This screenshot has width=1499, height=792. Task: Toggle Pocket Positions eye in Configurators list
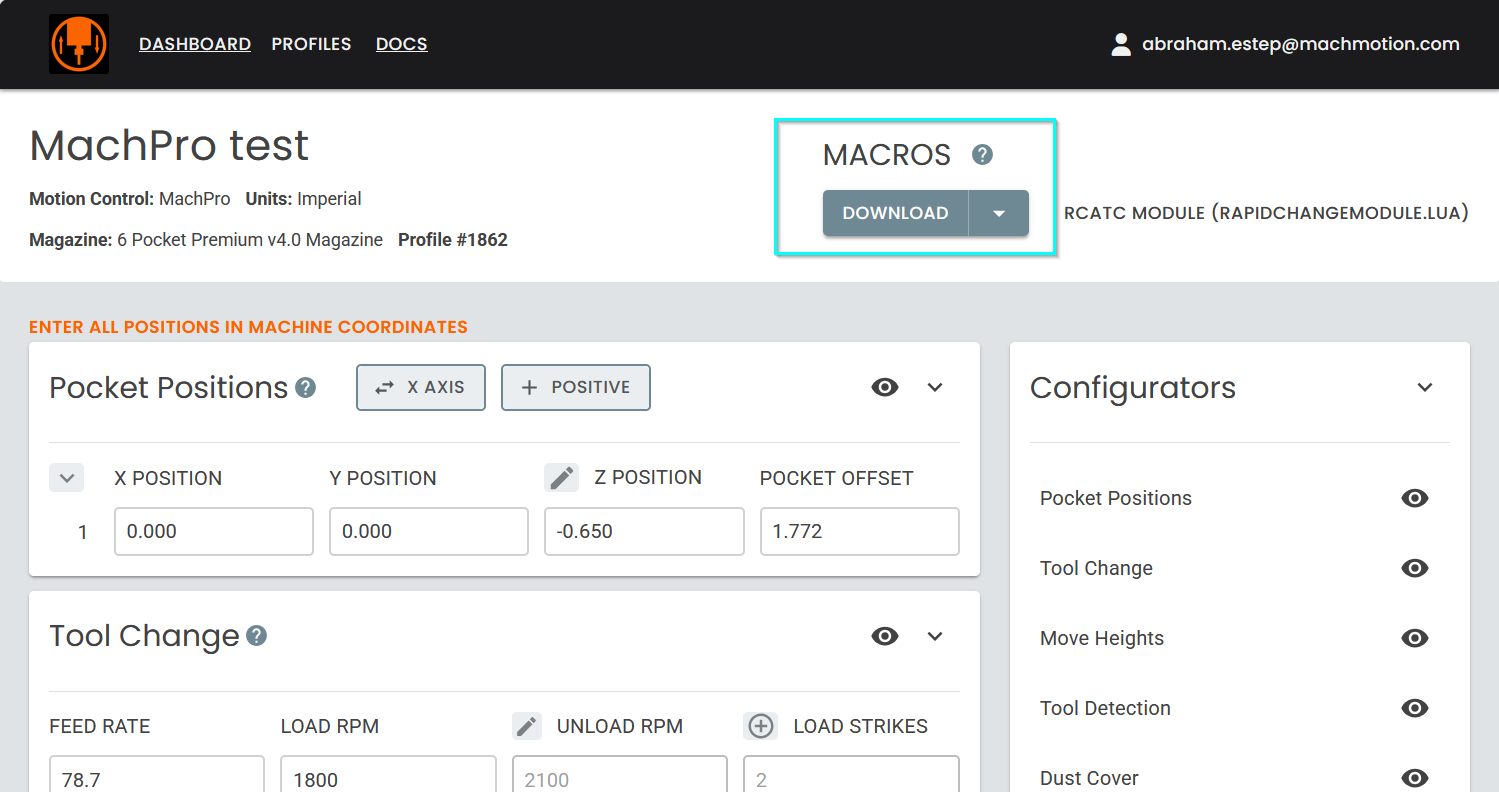point(1415,498)
